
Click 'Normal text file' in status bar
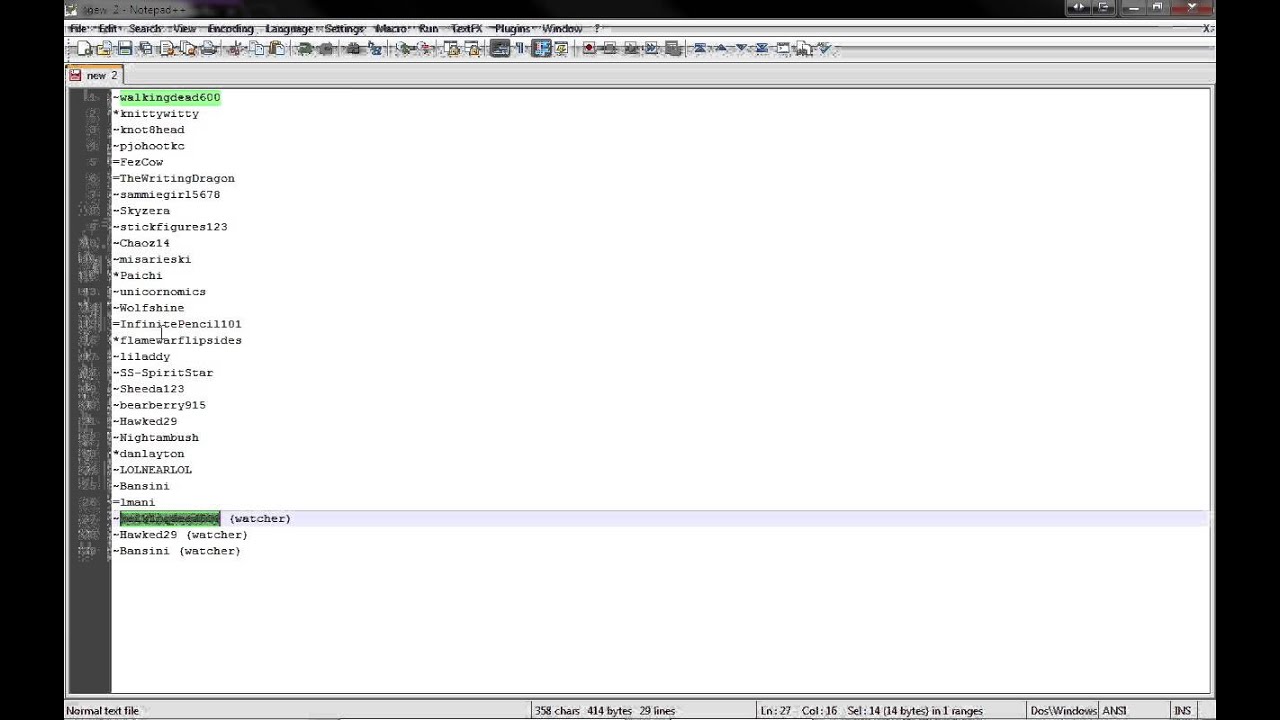coord(102,711)
